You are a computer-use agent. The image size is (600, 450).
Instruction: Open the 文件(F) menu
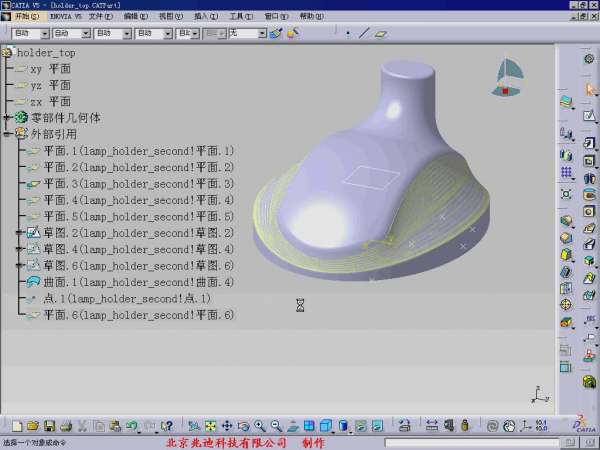point(101,17)
